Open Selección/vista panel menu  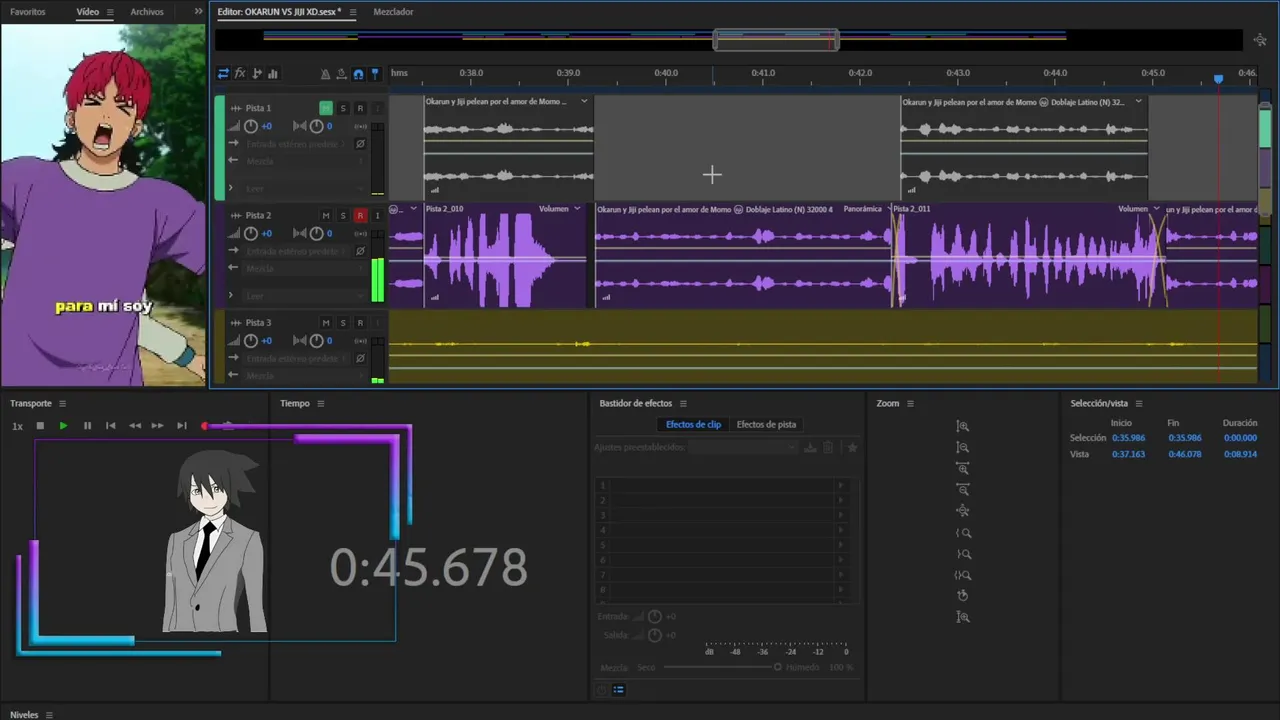click(1139, 404)
